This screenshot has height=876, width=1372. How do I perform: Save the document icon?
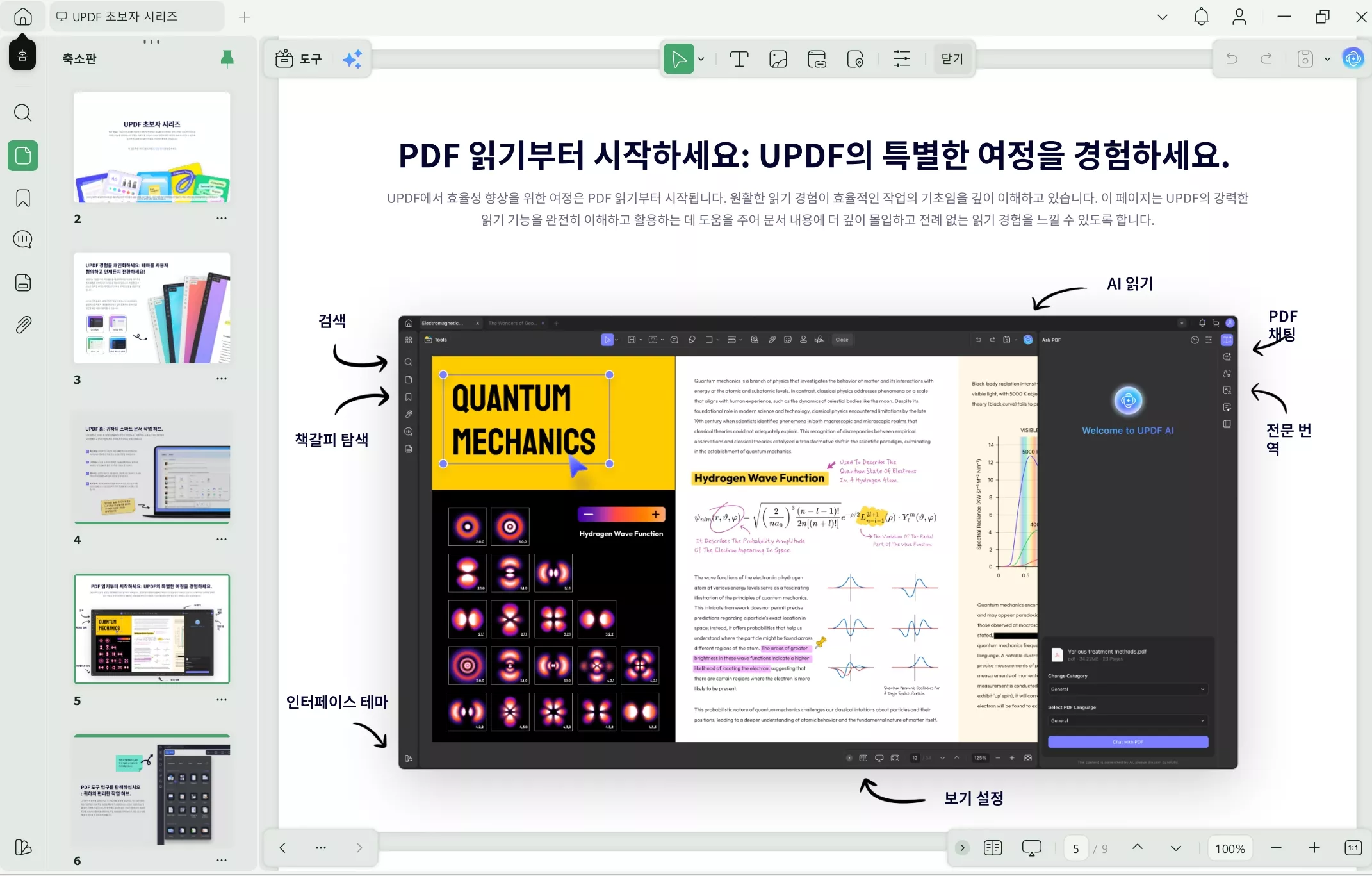[1305, 59]
